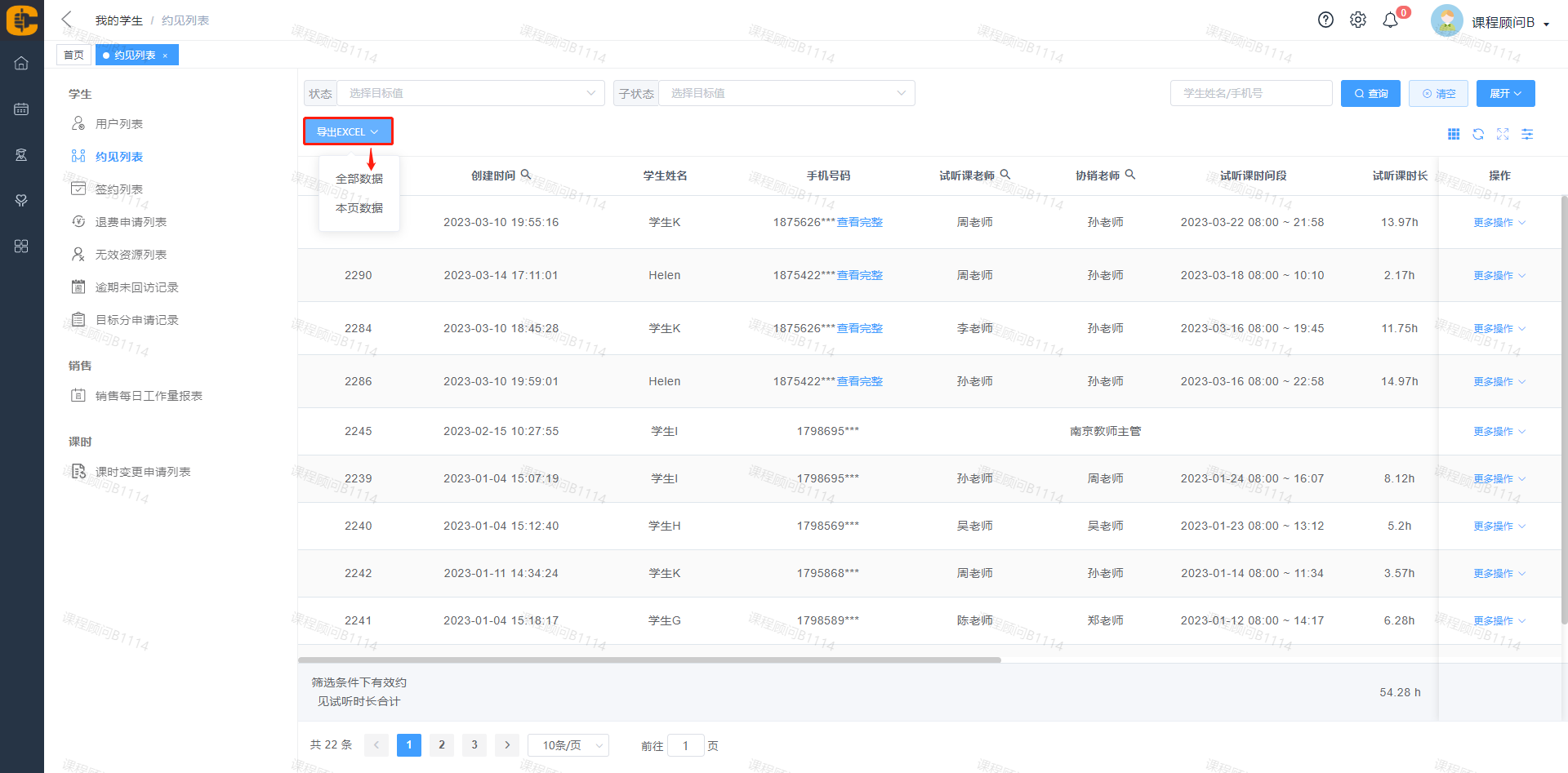
Task: Open the notification bell
Action: coord(1390,20)
